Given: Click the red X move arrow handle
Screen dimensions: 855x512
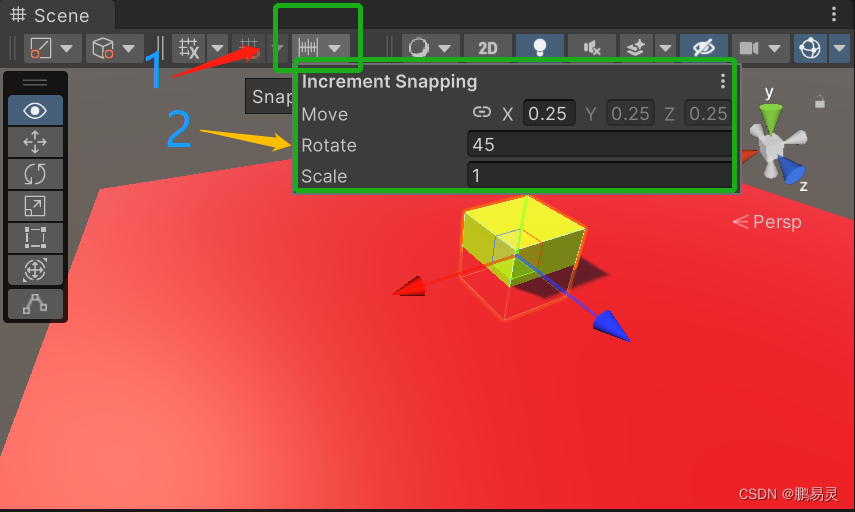Looking at the screenshot, I should (411, 287).
